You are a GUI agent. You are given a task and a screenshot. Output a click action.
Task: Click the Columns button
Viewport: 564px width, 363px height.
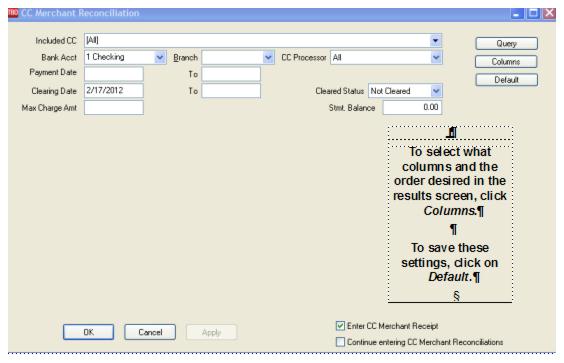506,62
